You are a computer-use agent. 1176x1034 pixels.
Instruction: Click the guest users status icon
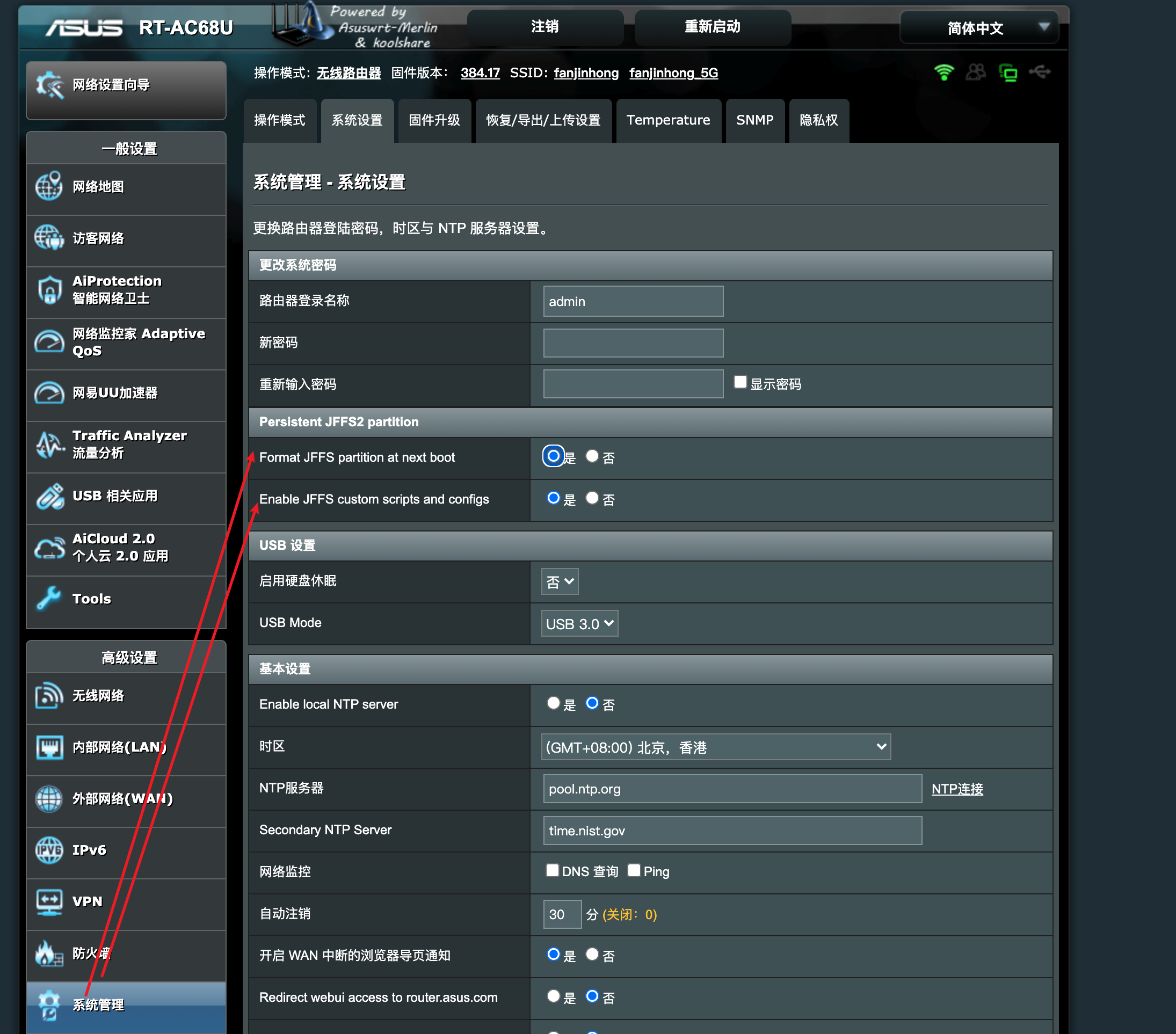coord(976,72)
